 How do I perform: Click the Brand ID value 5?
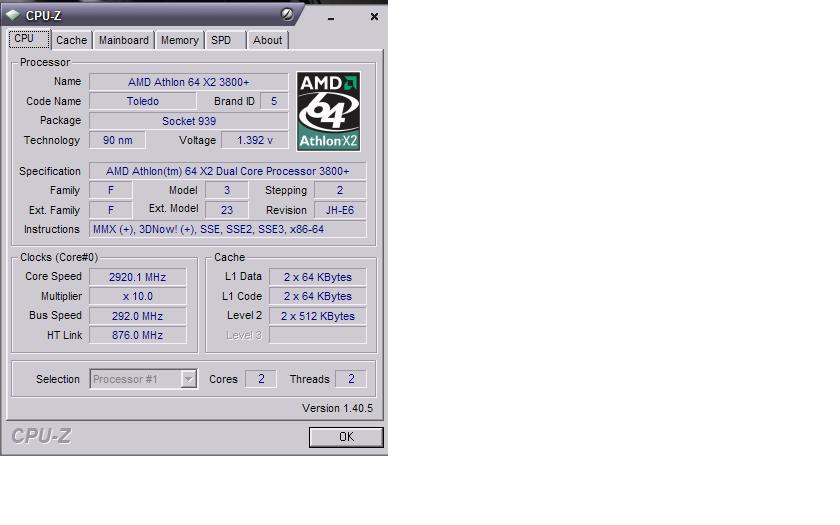274,101
